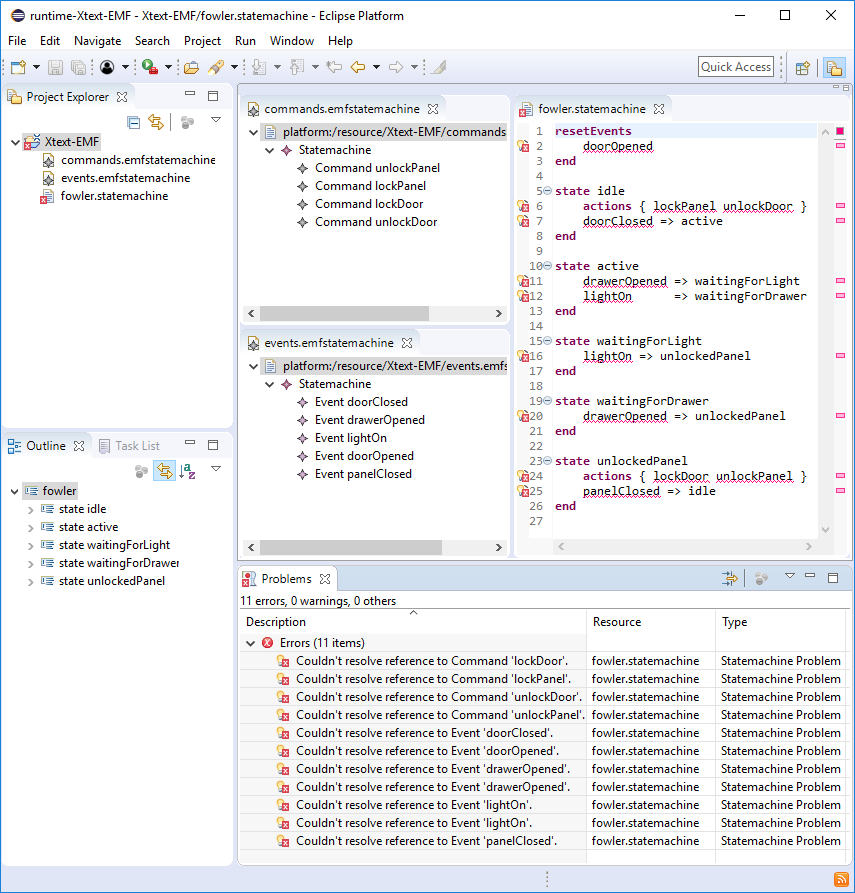The image size is (855, 893).
Task: Click the error marker on line 2
Action: point(523,146)
